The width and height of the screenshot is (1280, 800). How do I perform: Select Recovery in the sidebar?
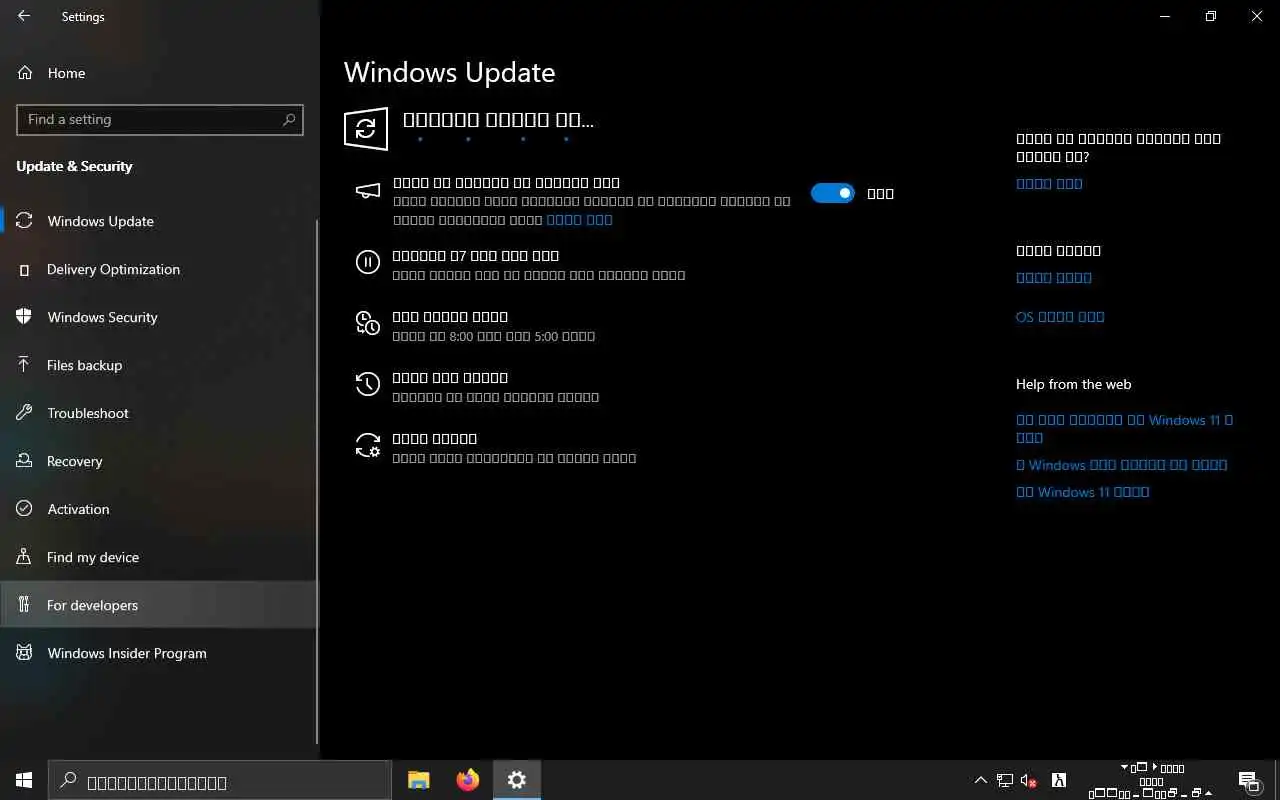tap(160, 461)
